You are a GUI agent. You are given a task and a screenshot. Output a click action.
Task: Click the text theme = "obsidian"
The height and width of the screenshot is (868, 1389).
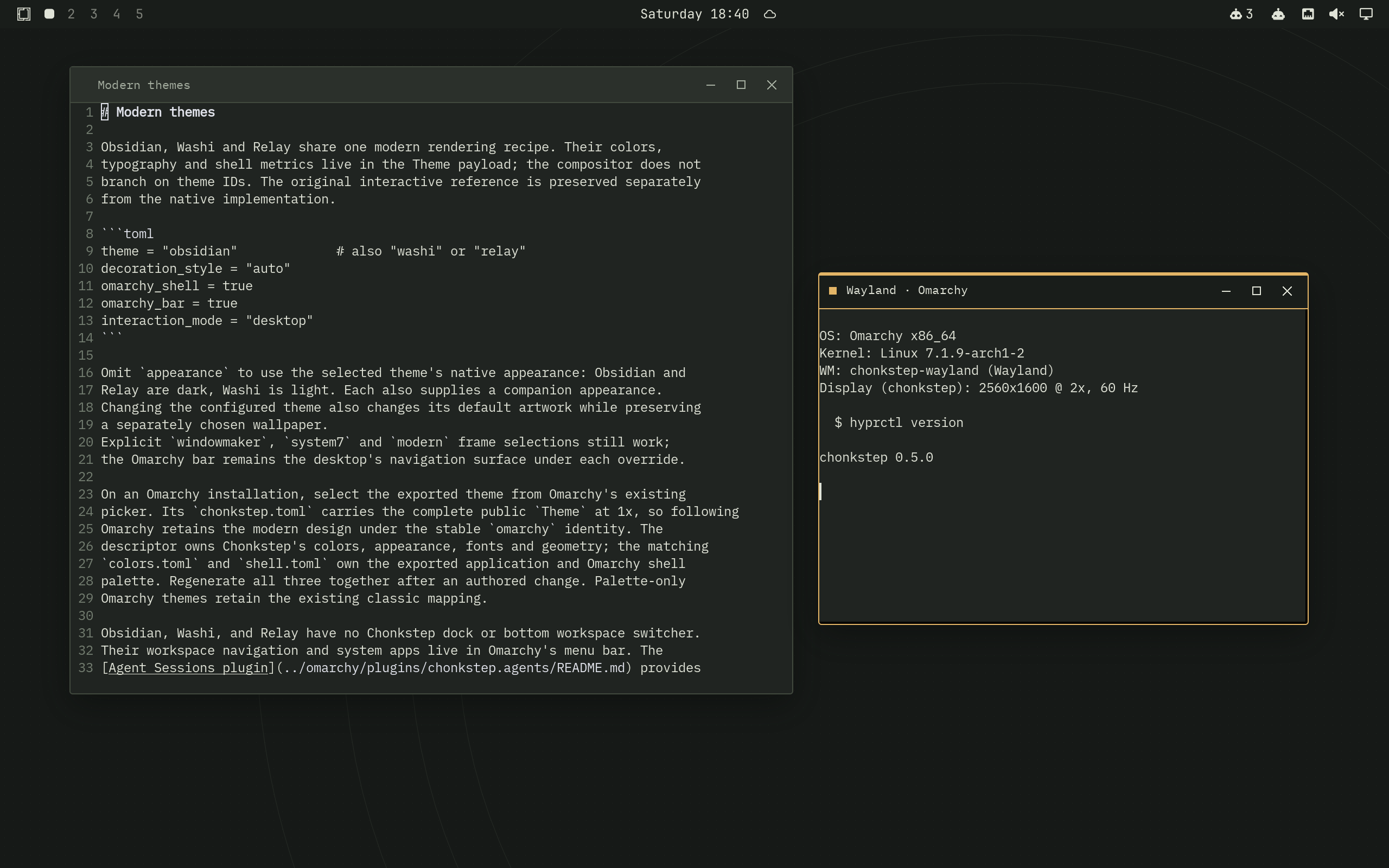pos(169,251)
